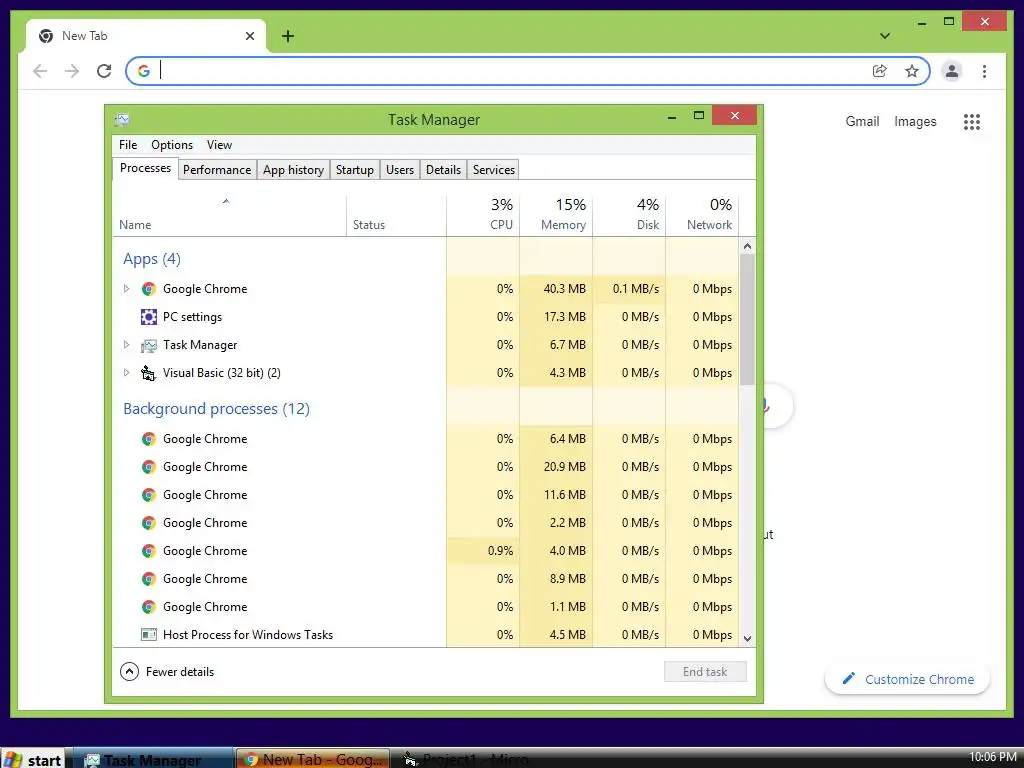This screenshot has width=1024, height=768.
Task: Click the Chrome forward arrow icon
Action: tap(72, 71)
